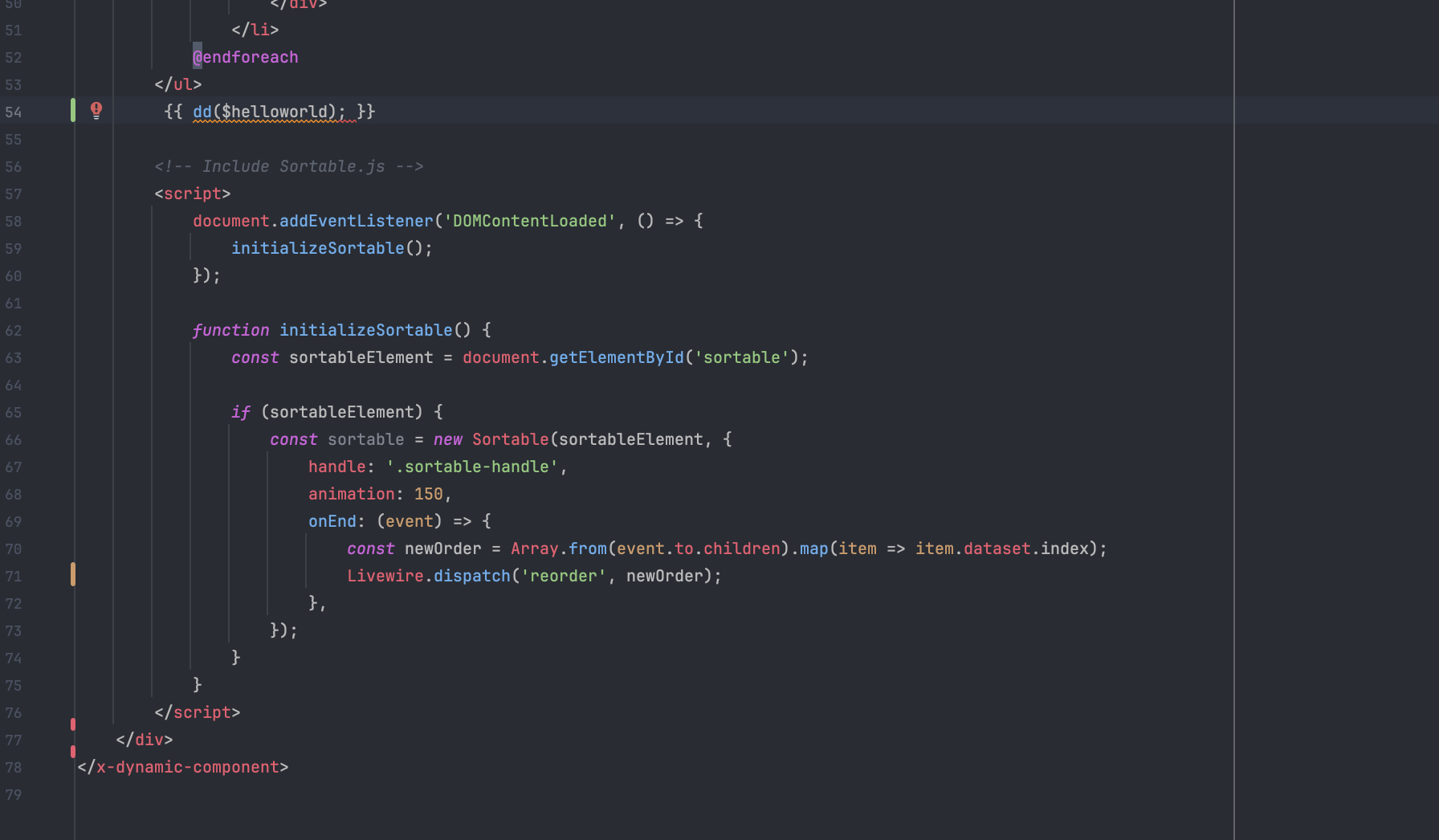The width and height of the screenshot is (1439, 840).
Task: Click the 'animation' property on line 68
Action: point(352,494)
